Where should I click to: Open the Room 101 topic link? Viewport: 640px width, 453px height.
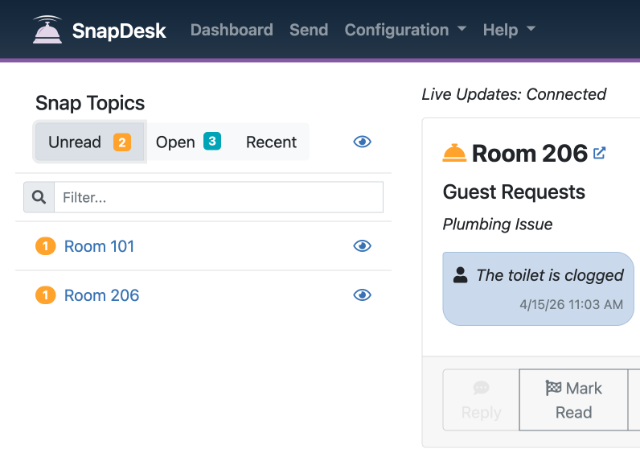(99, 246)
